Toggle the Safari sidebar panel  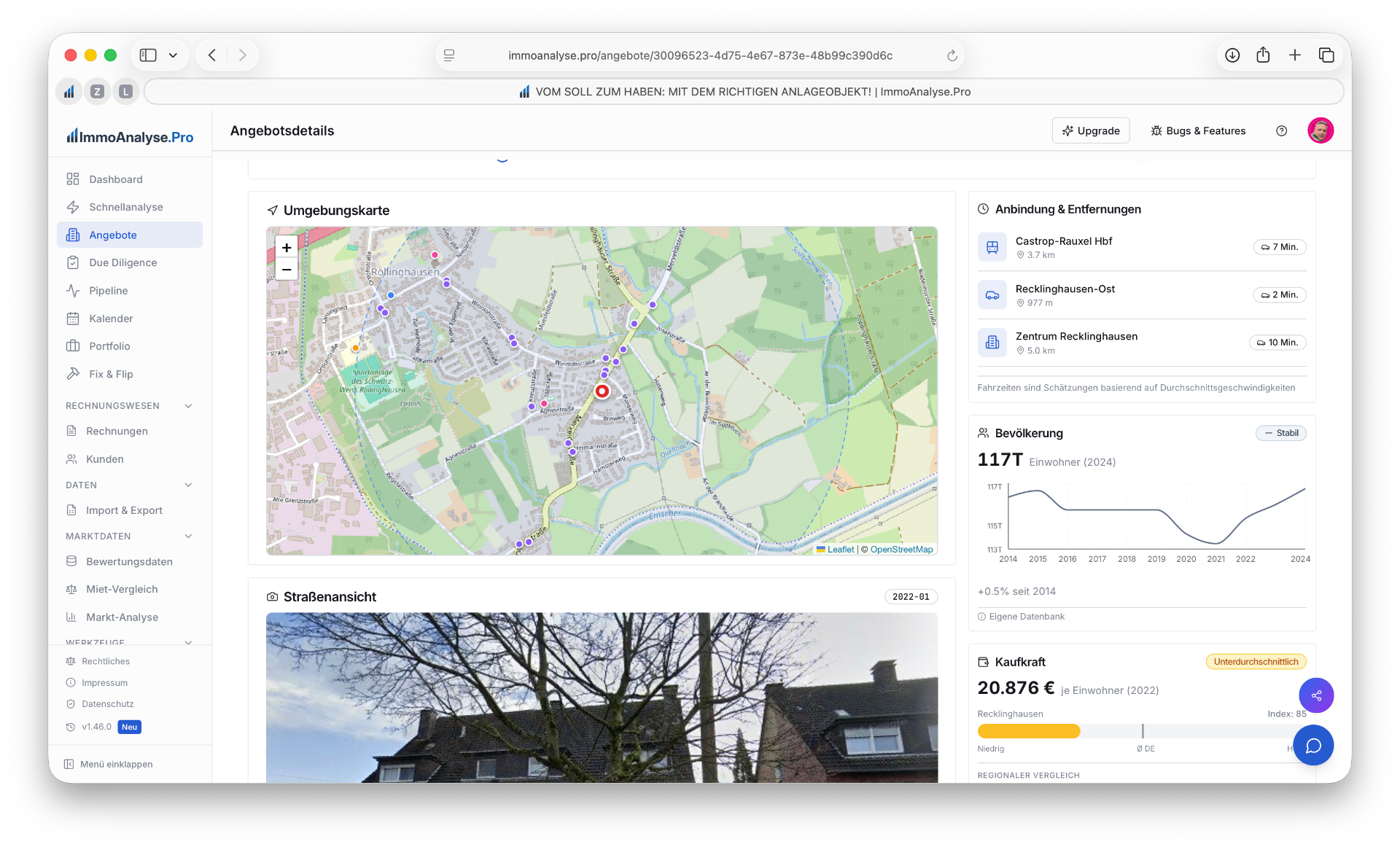(148, 55)
